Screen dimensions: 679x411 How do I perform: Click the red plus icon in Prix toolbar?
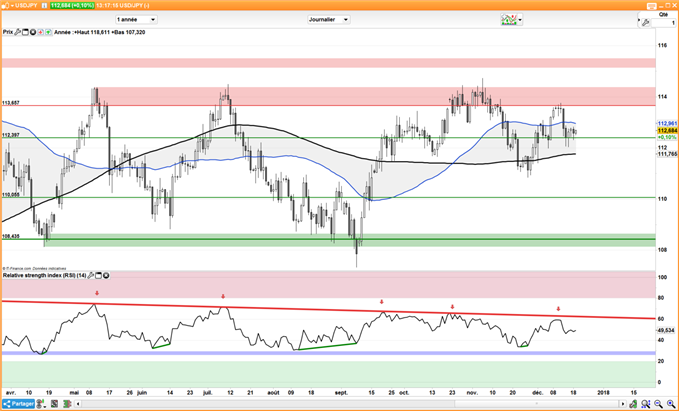click(x=40, y=32)
